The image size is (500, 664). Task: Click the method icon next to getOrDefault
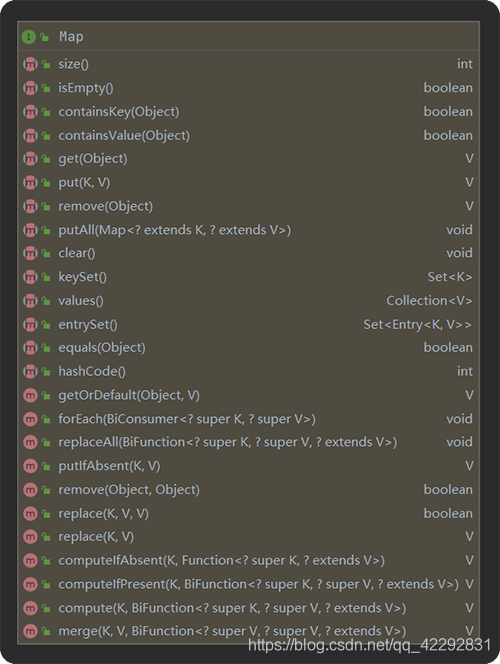point(30,396)
